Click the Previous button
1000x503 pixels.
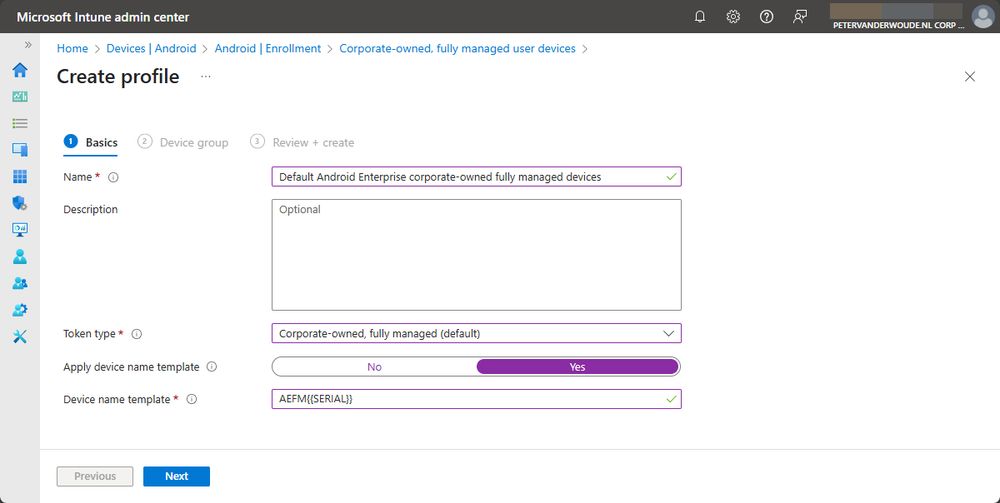tap(95, 476)
